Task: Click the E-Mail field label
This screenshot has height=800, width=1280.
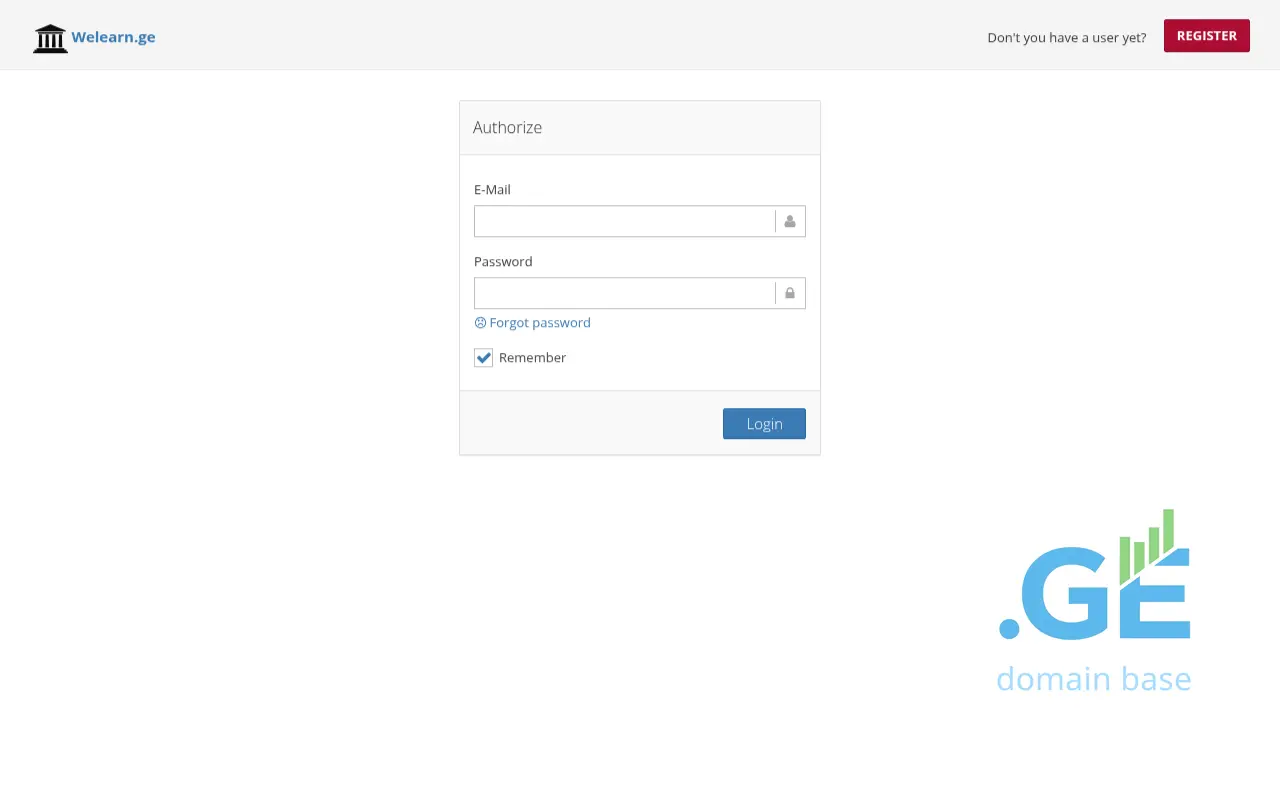Action: pyautogui.click(x=492, y=190)
